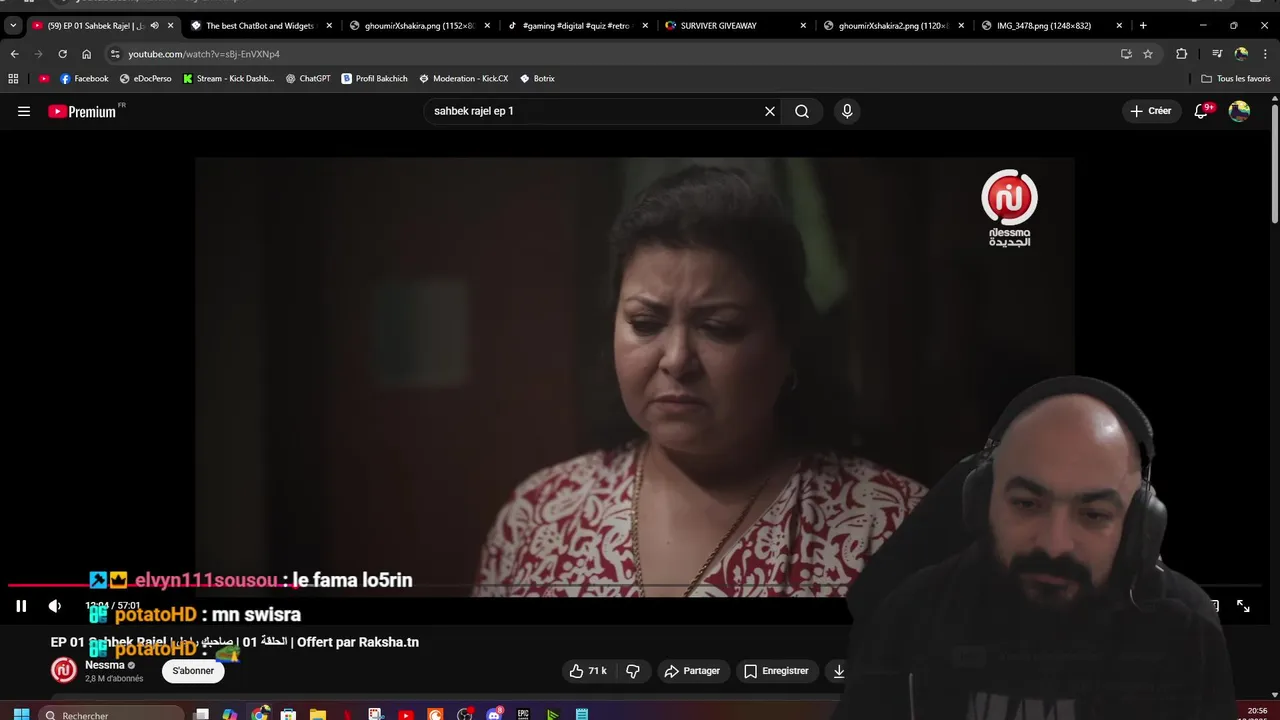The image size is (1280, 720).
Task: View site information icon in address bar
Action: [115, 54]
